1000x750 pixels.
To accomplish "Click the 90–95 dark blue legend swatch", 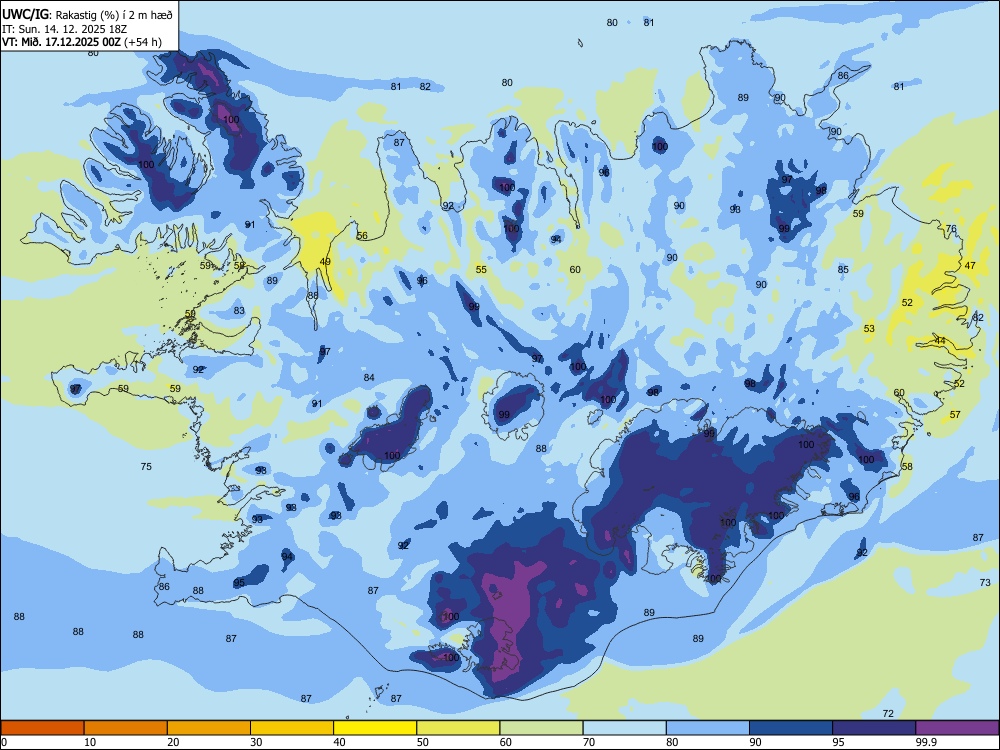I will [791, 728].
